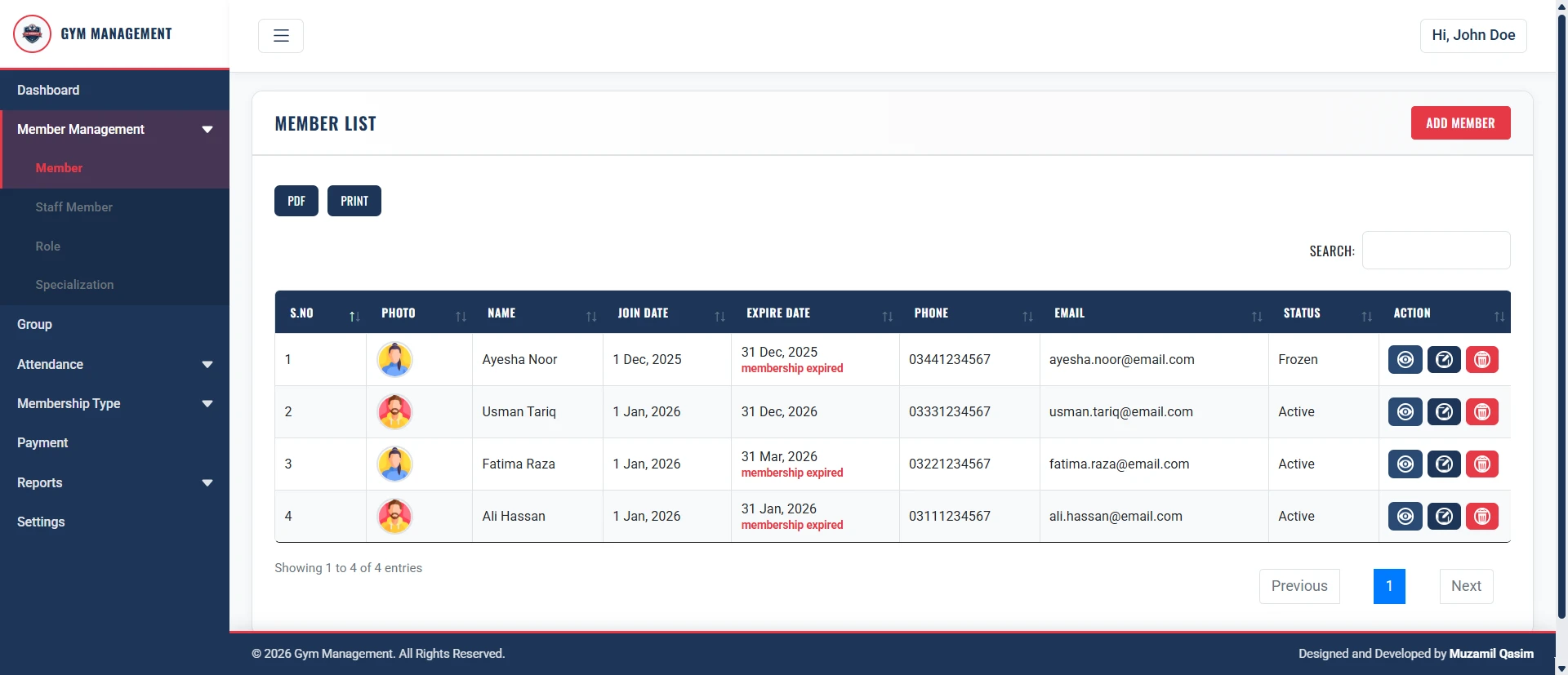Screen dimensions: 1568x675
Task: Click Ayesha Noor's profile photo
Action: click(394, 359)
